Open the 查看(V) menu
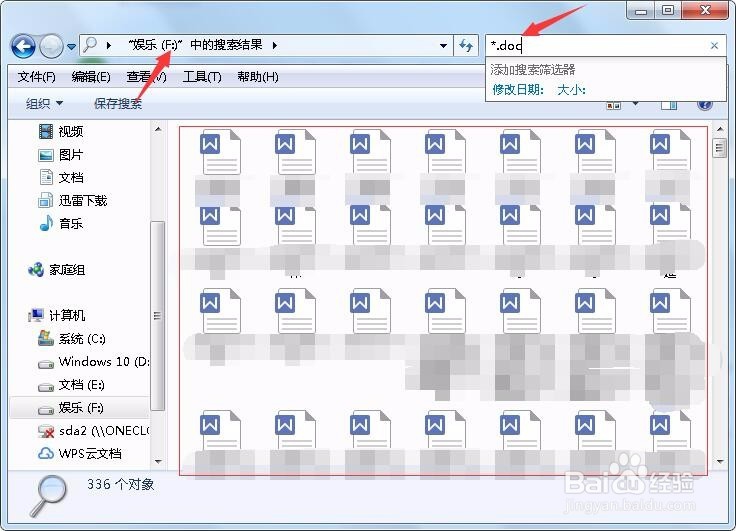736x531 pixels. (x=146, y=77)
